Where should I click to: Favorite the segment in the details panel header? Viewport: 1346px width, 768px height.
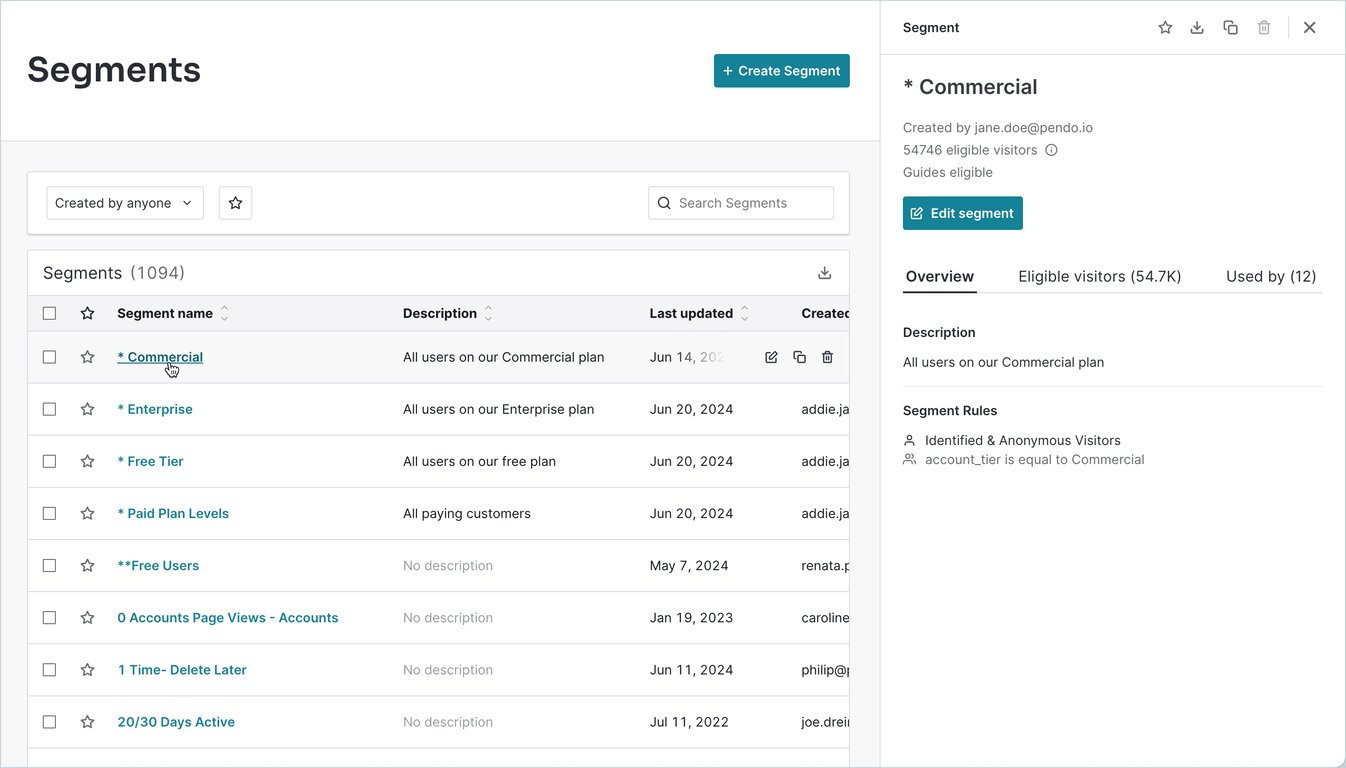[x=1165, y=28]
